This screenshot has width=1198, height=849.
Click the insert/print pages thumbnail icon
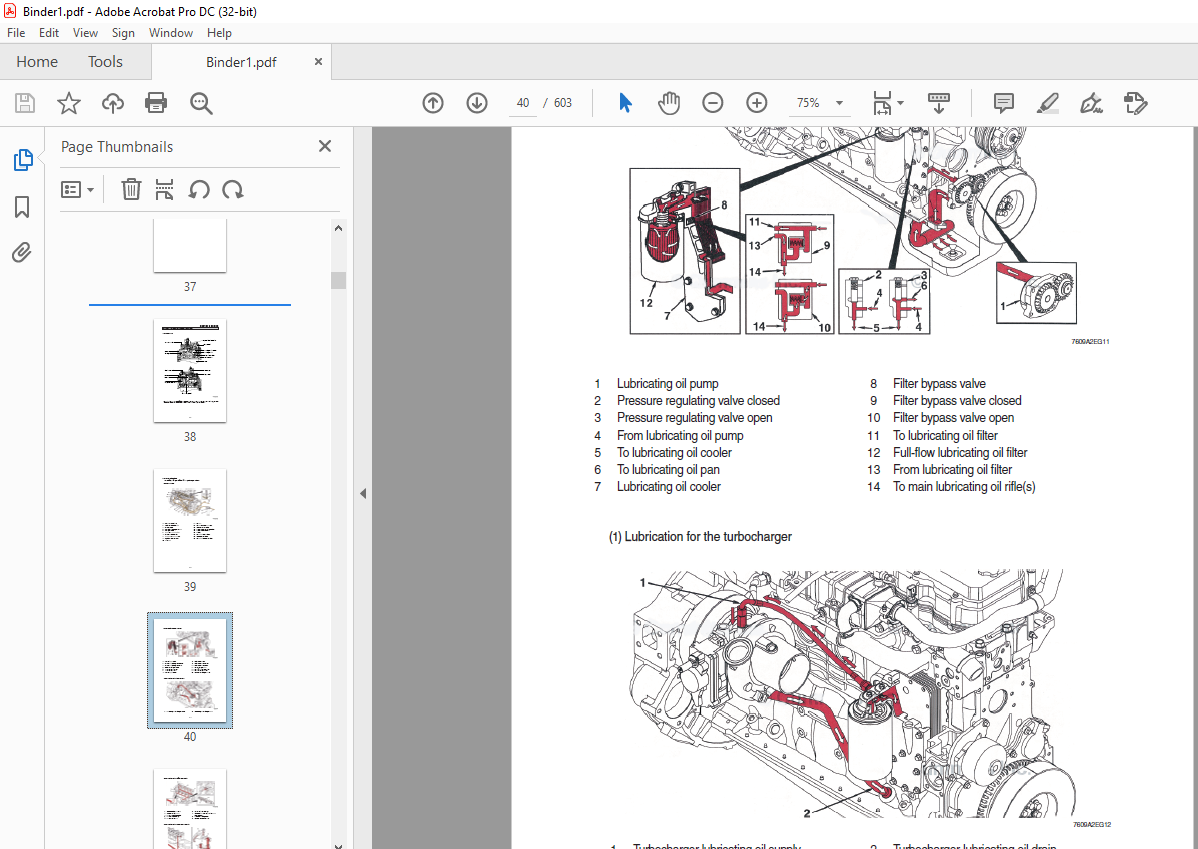[164, 190]
